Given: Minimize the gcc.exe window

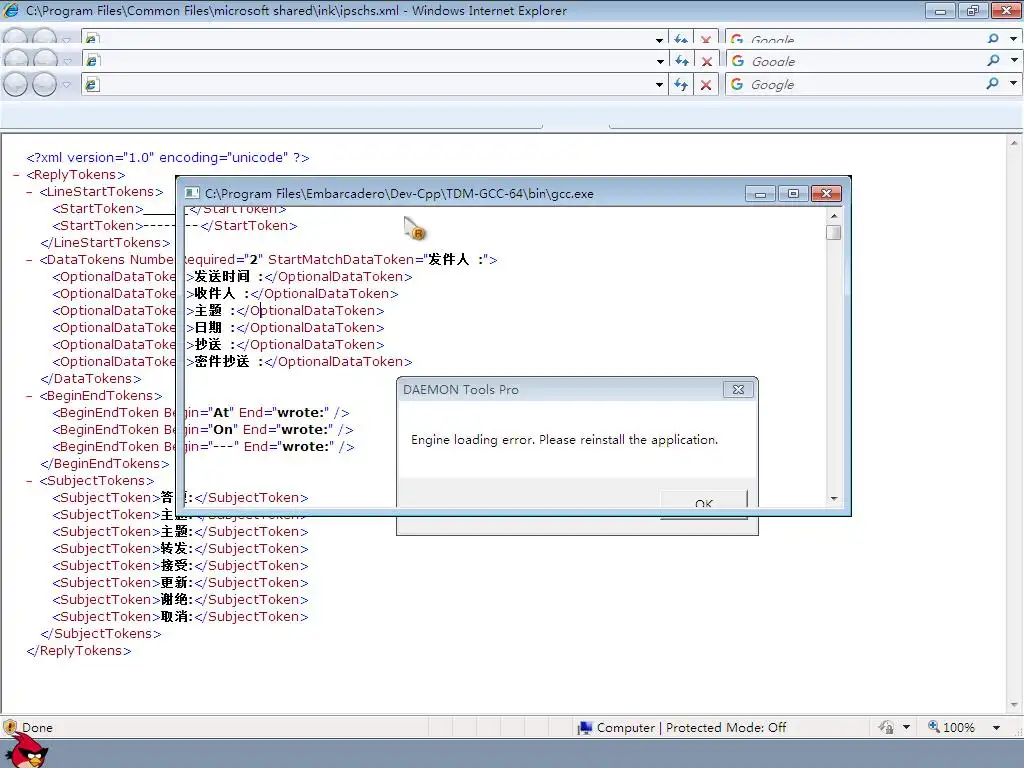Looking at the screenshot, I should click(760, 194).
